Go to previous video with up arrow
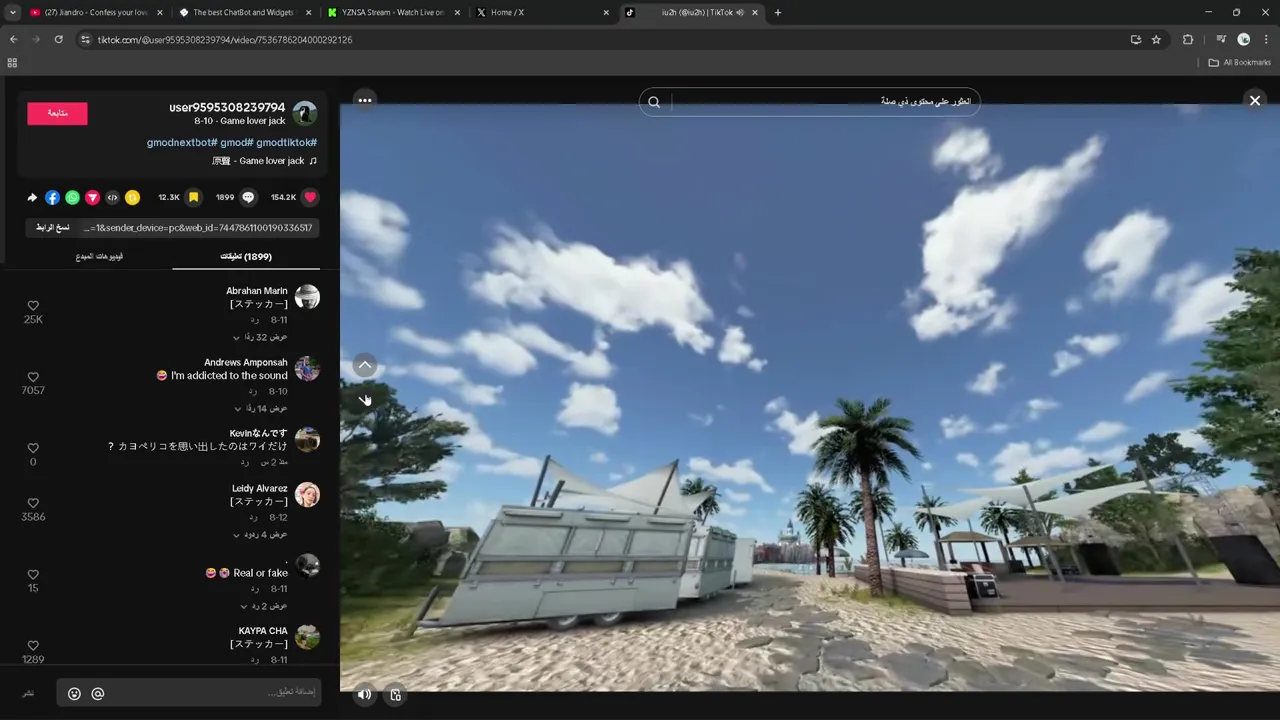1280x720 pixels. (x=365, y=365)
